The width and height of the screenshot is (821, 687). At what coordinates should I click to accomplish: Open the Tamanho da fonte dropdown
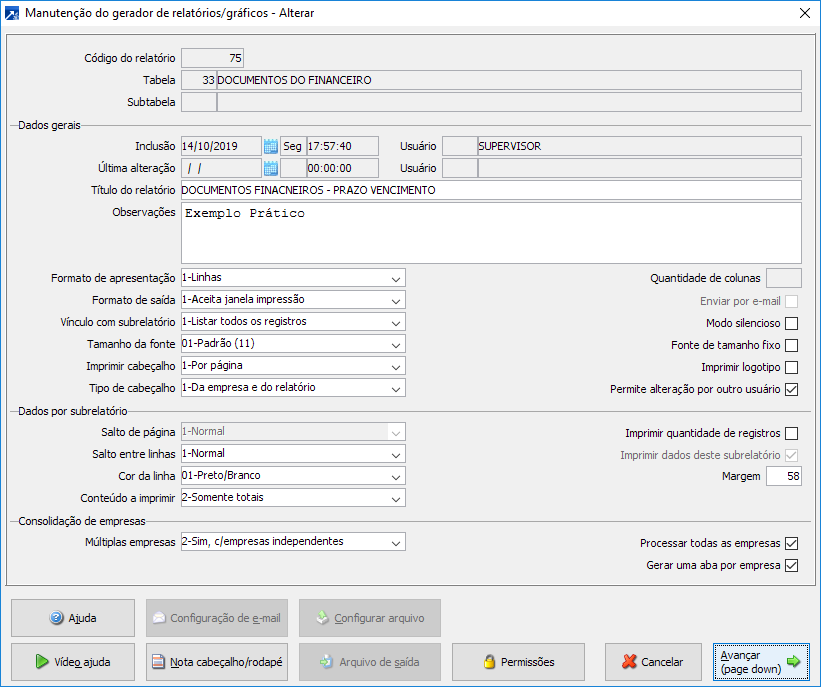(396, 344)
